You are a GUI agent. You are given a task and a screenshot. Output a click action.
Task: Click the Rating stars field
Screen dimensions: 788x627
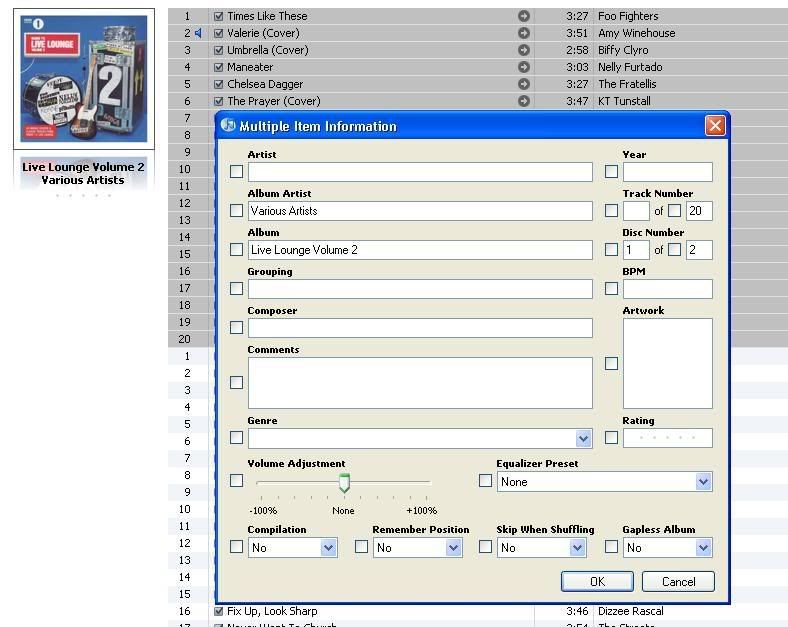667,438
